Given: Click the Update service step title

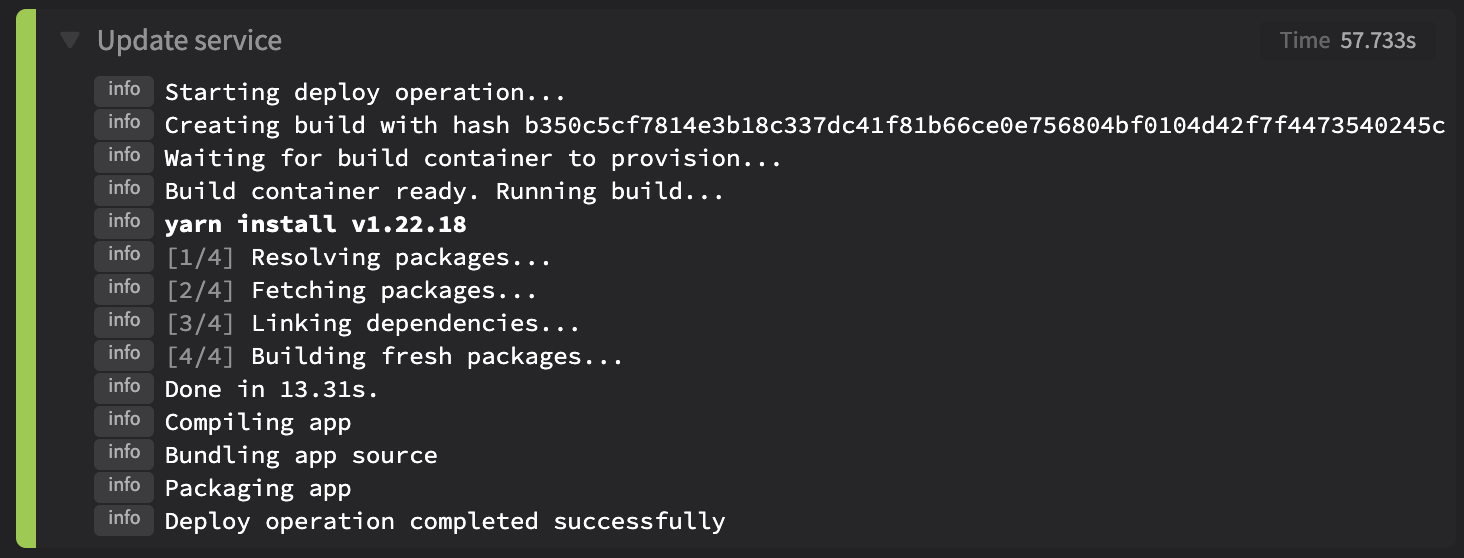Looking at the screenshot, I should [x=189, y=40].
